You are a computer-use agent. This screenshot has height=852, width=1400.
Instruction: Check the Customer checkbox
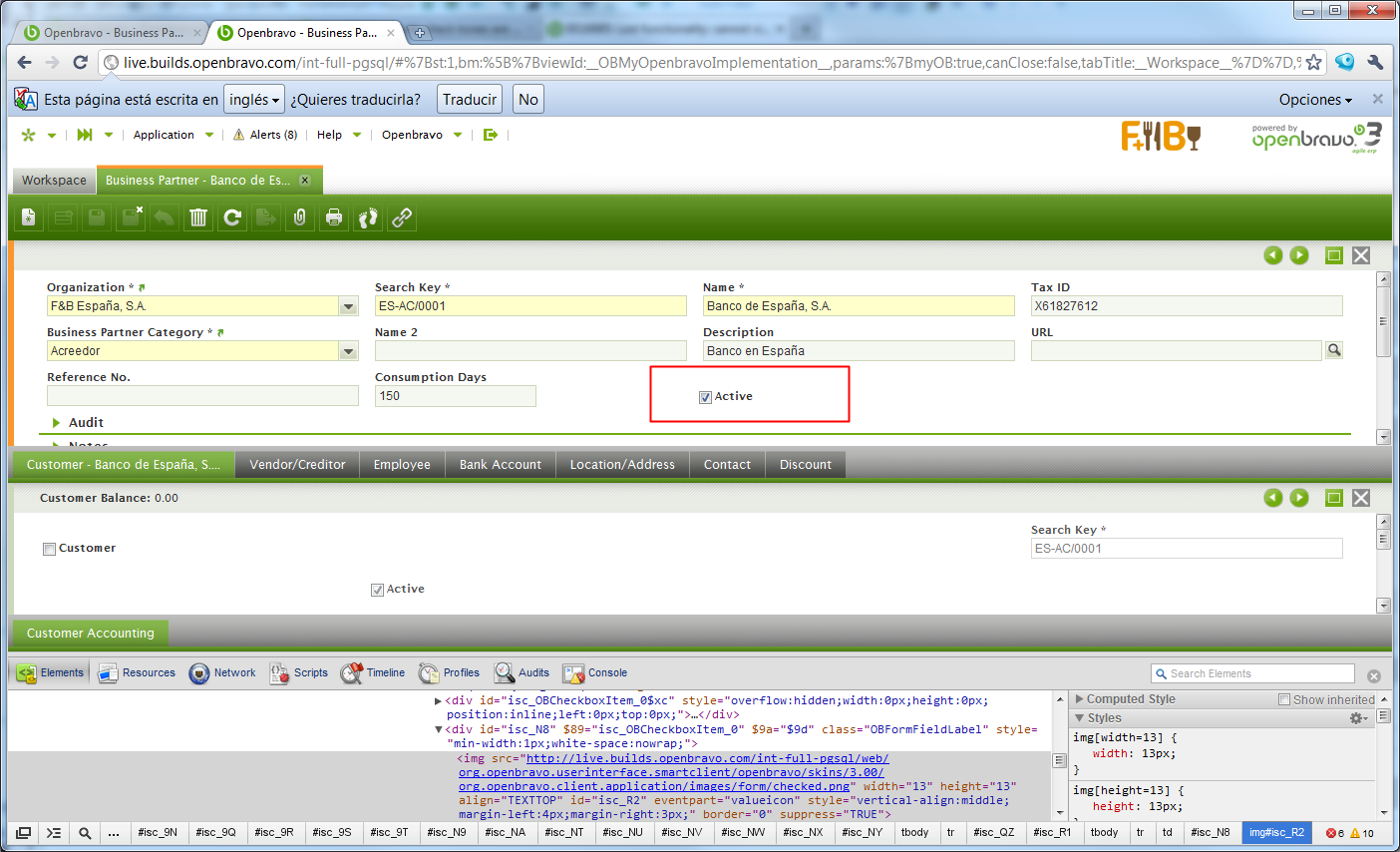pos(49,549)
